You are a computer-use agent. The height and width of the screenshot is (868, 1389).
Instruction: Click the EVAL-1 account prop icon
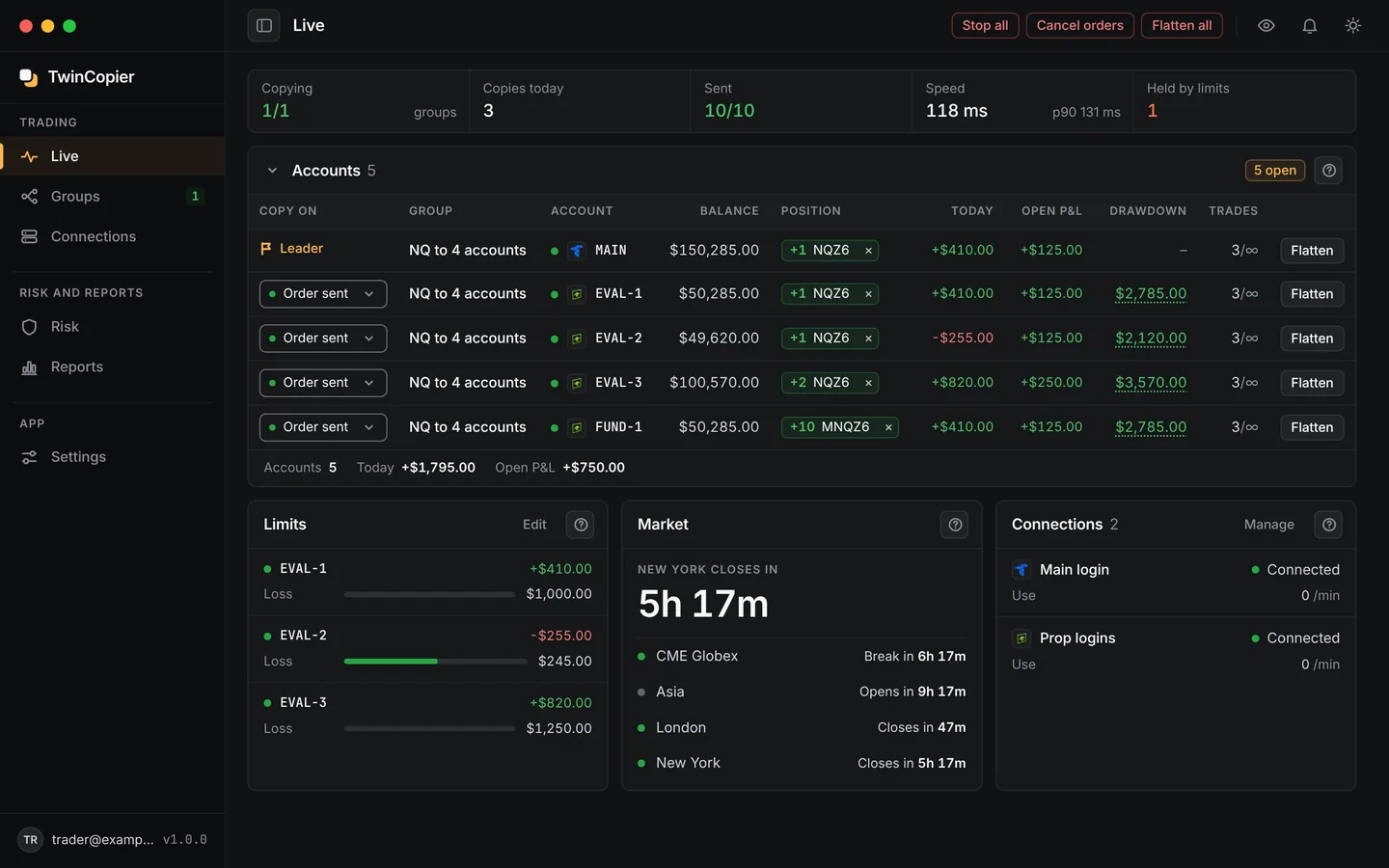click(577, 294)
